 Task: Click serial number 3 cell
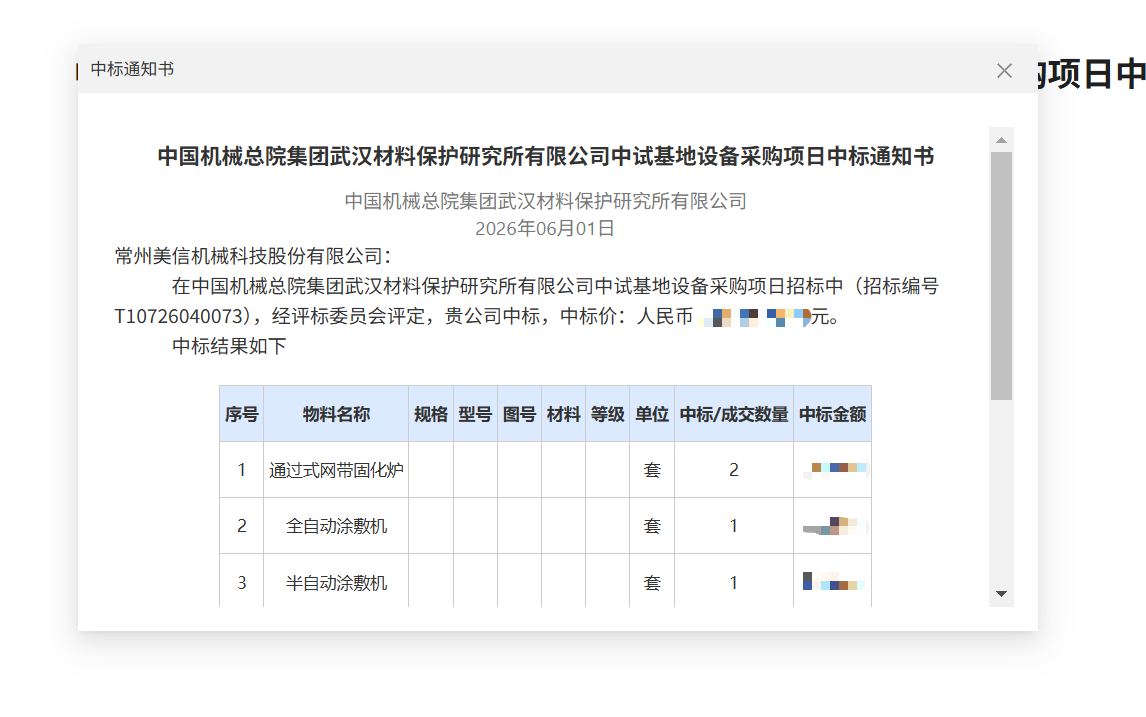pos(242,583)
